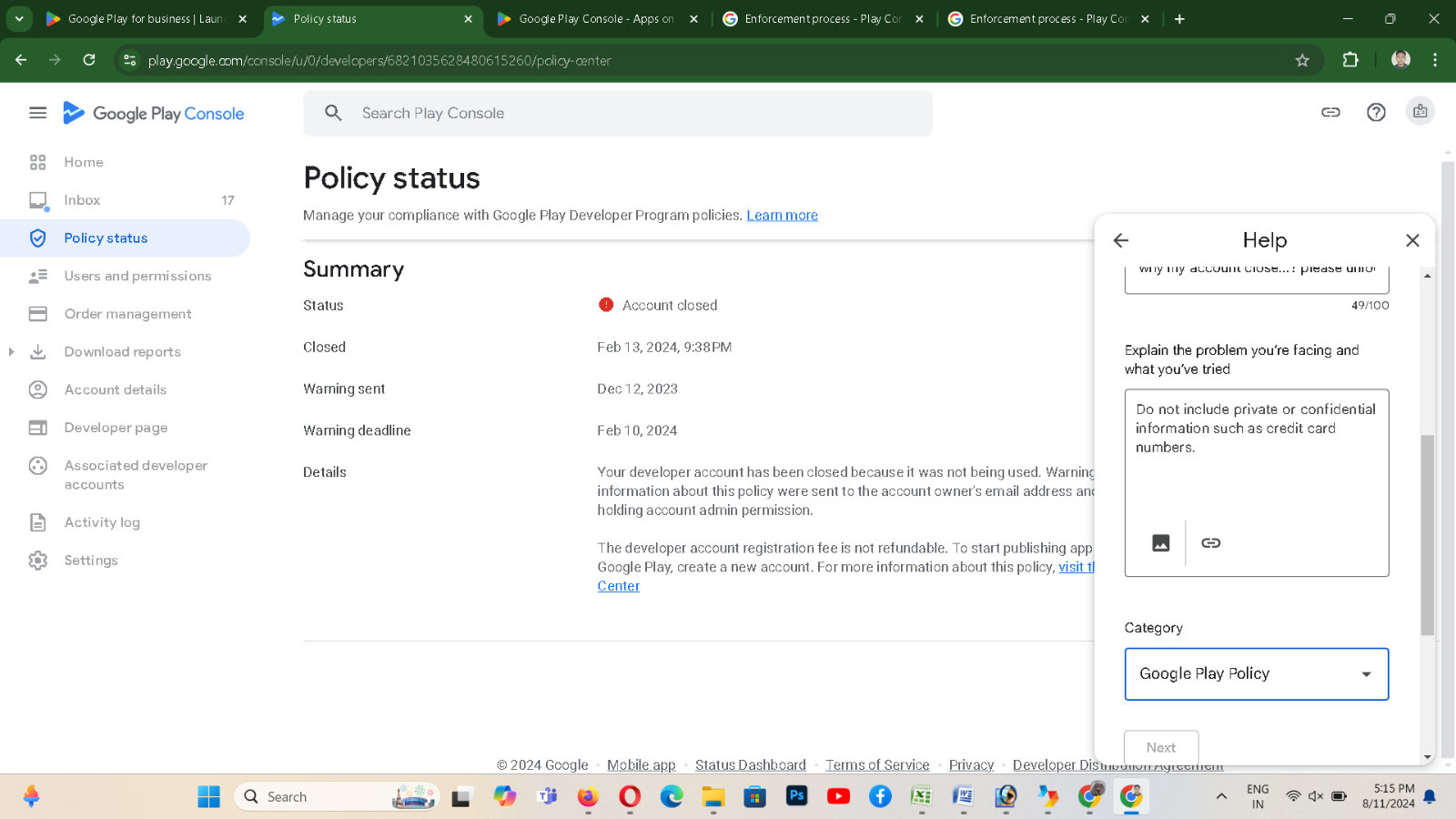Copy page link using link icon
Screen dimensions: 1456x819
point(1330,112)
